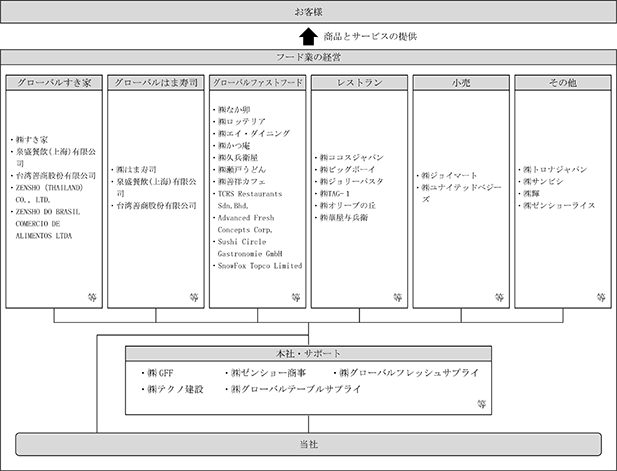The image size is (617, 471).
Task: Click ZENSHO DO BRASIL COMERCIO entry
Action: pos(48,223)
